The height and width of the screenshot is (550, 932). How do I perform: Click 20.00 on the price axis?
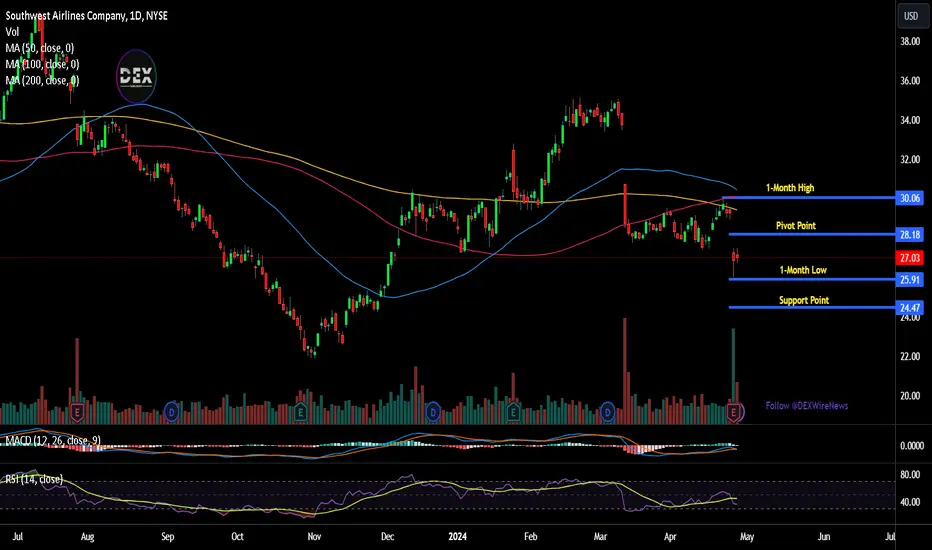pos(910,396)
